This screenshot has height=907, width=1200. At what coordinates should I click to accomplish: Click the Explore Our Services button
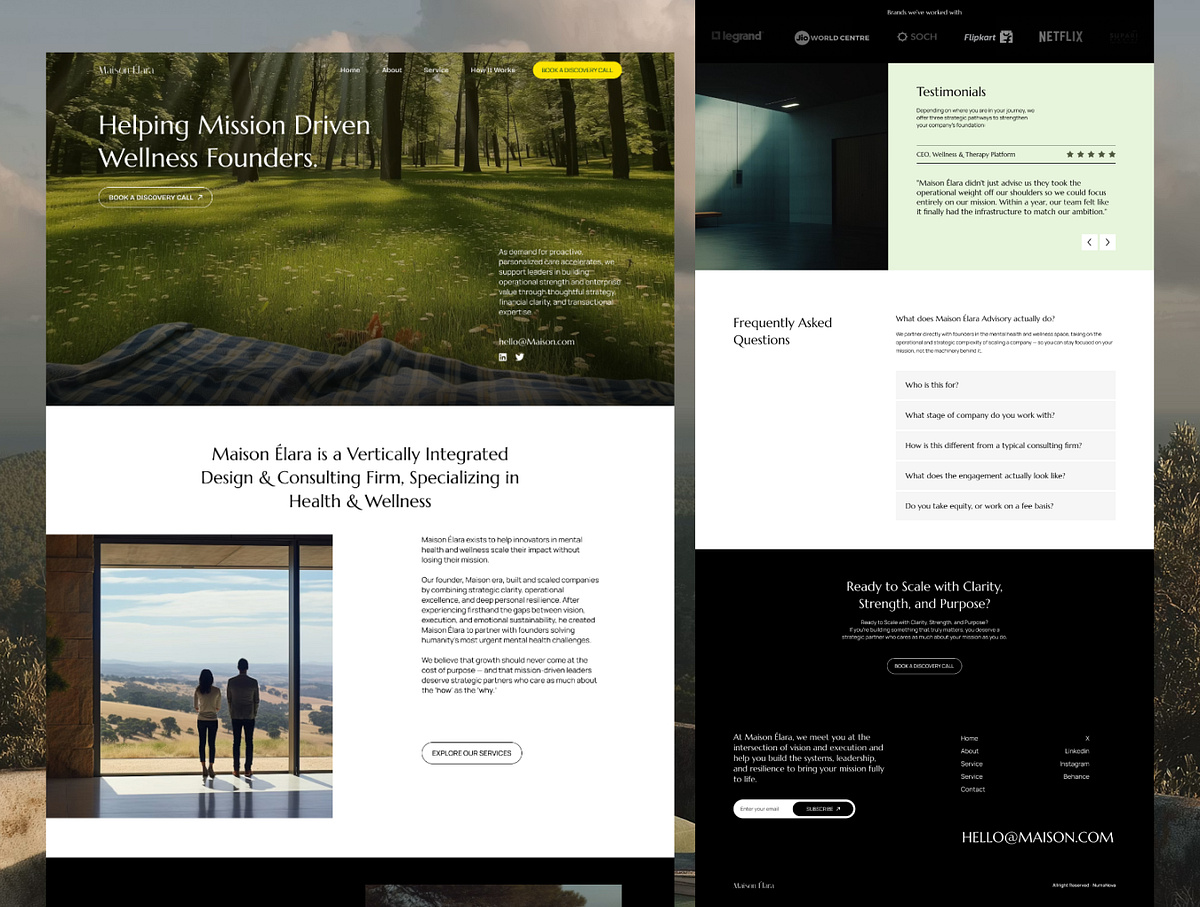pos(472,753)
